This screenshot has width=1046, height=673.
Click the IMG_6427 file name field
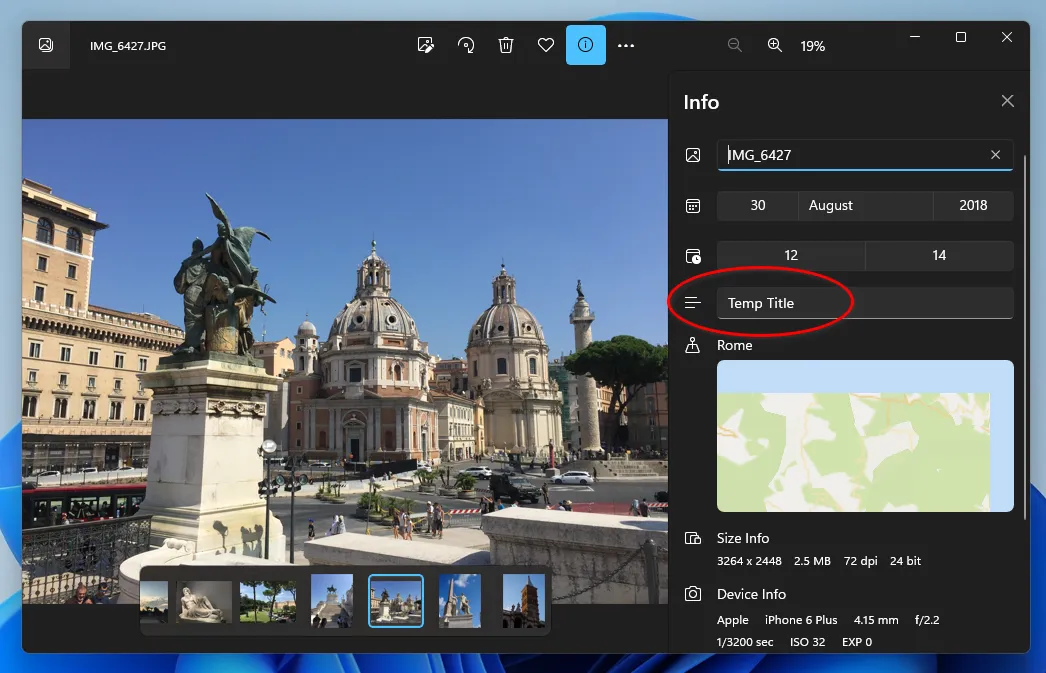[x=865, y=155]
